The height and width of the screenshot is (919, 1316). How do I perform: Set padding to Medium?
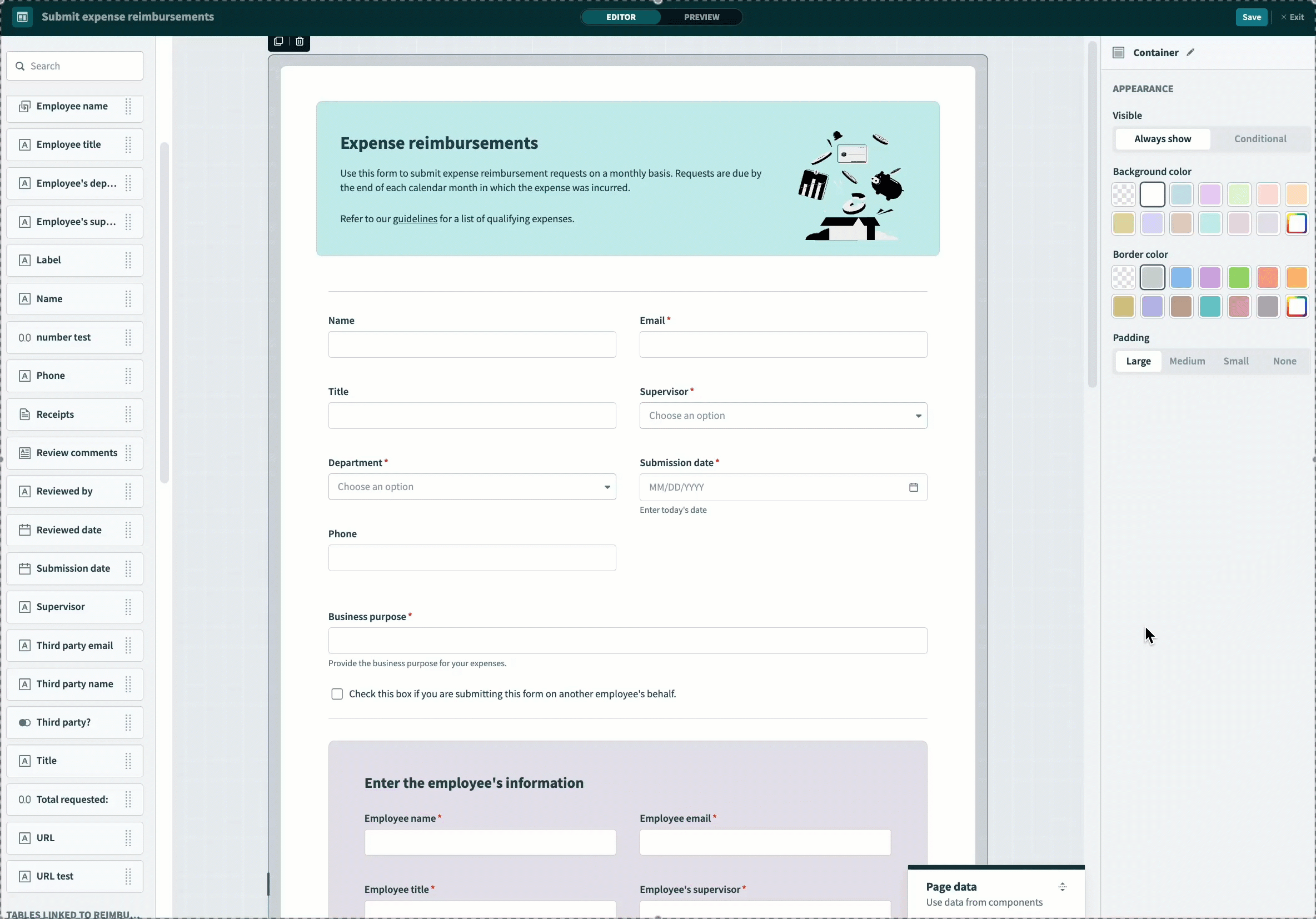(1187, 361)
